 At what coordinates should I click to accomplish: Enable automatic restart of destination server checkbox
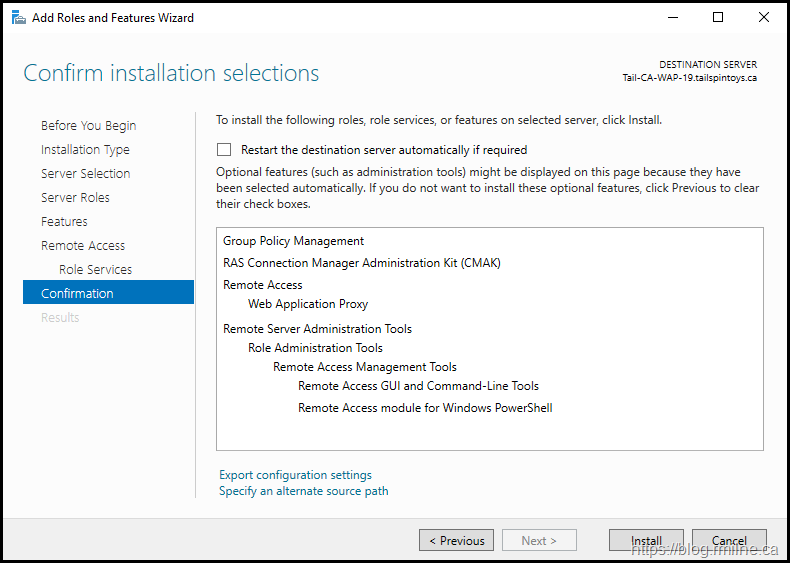click(x=224, y=150)
